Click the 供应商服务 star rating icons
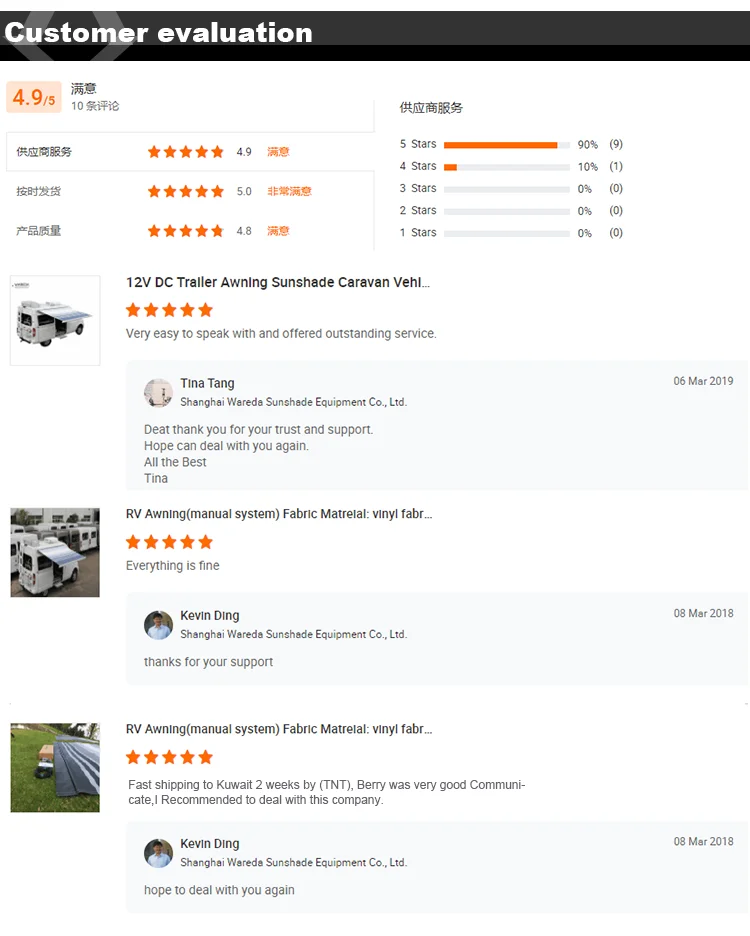 click(185, 152)
